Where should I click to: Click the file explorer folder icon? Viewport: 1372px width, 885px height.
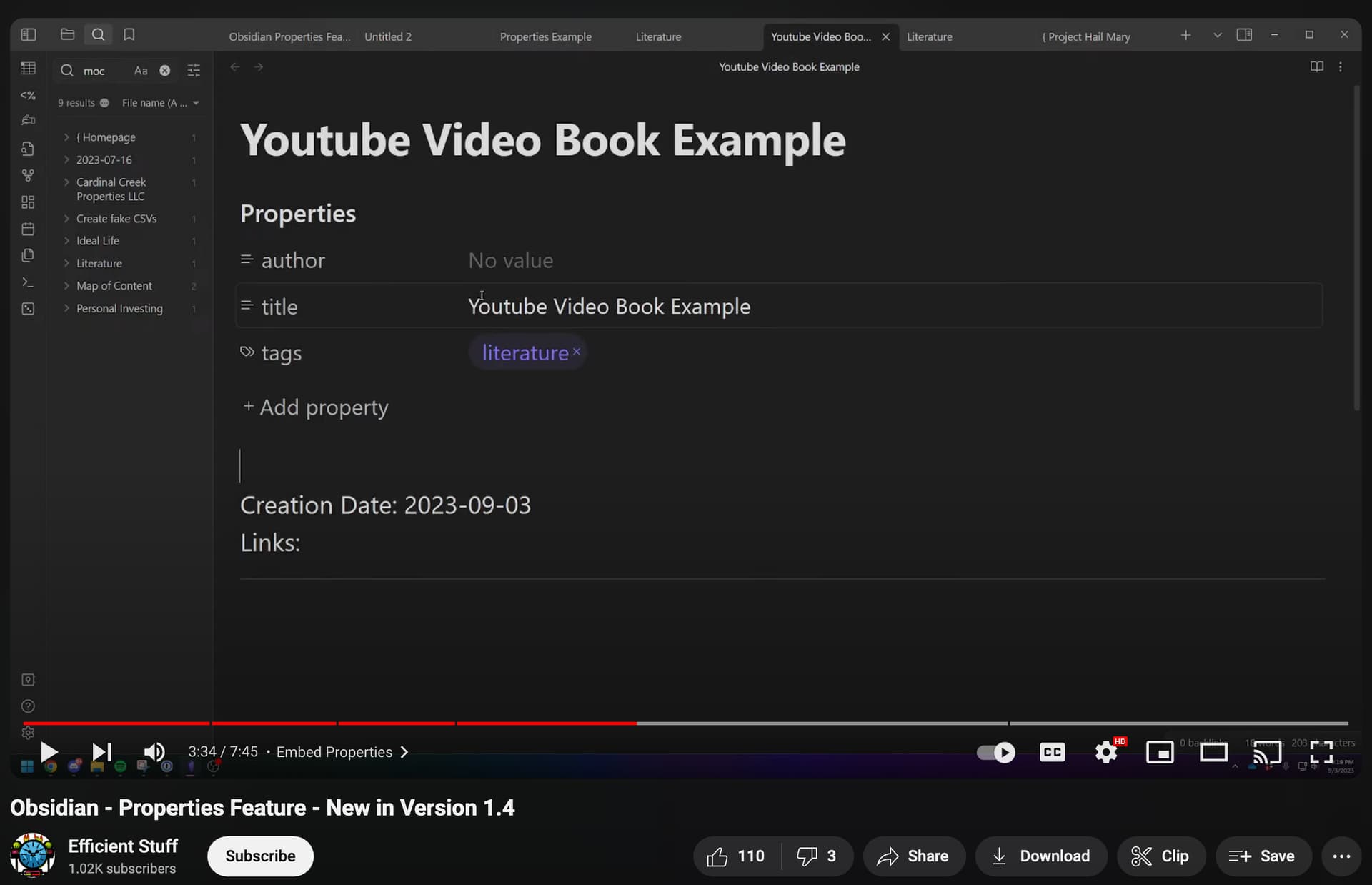[x=67, y=34]
